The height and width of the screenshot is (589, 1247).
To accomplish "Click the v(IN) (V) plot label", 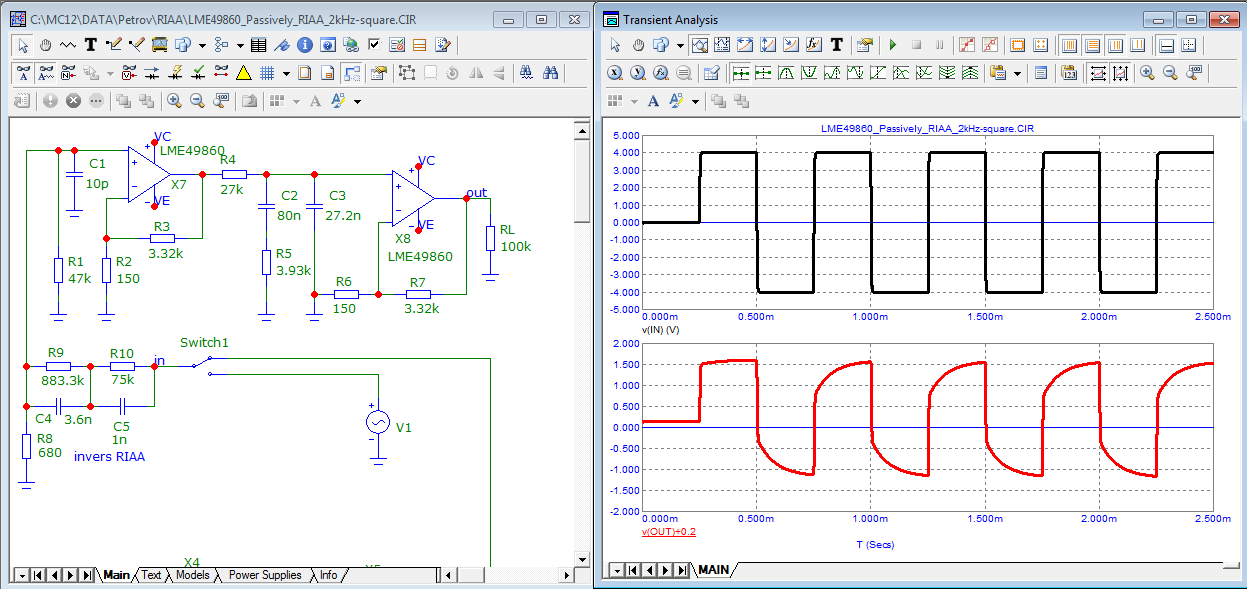I will coord(660,329).
